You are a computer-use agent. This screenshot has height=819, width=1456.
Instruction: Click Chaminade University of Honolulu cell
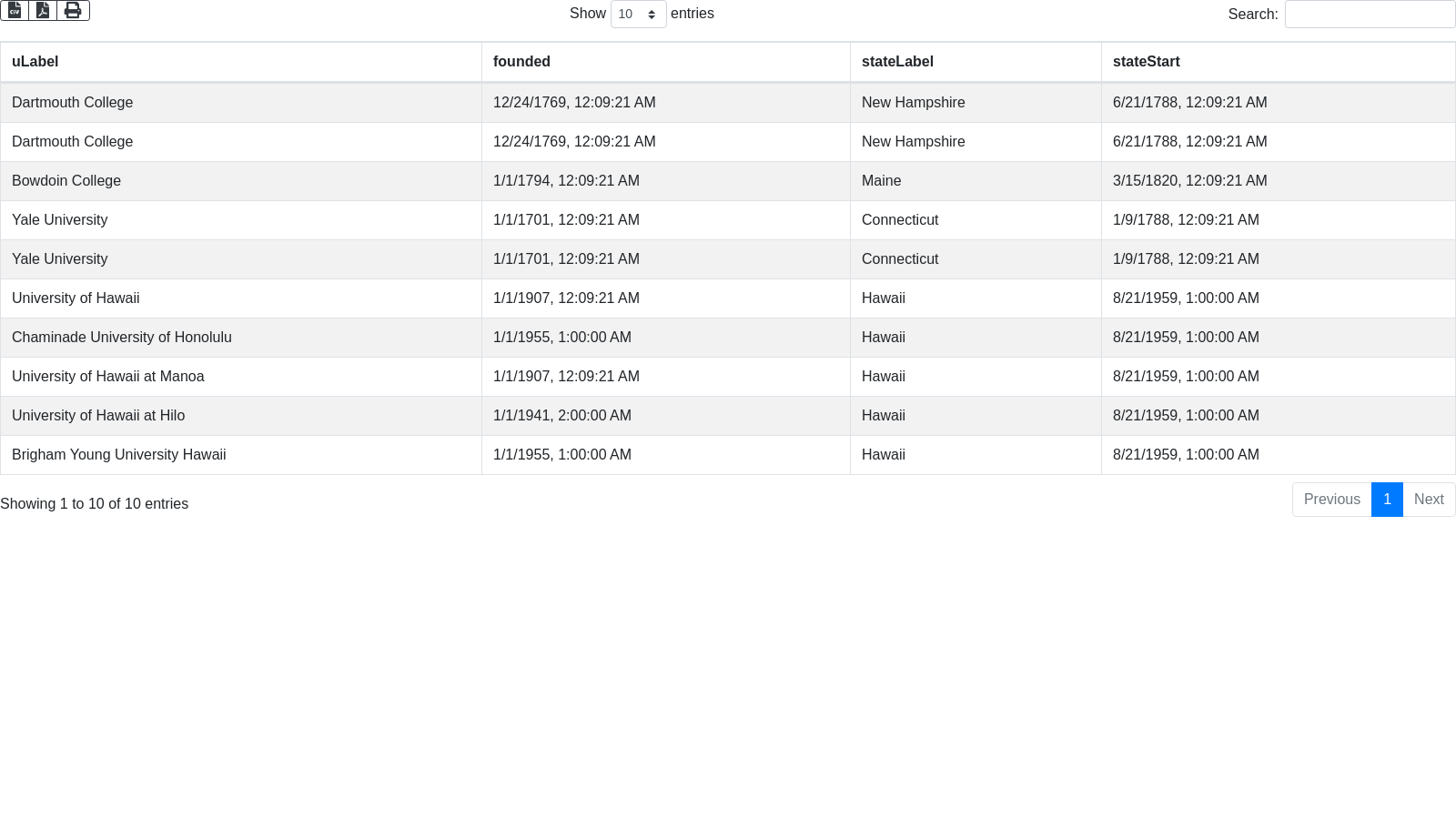click(x=122, y=338)
